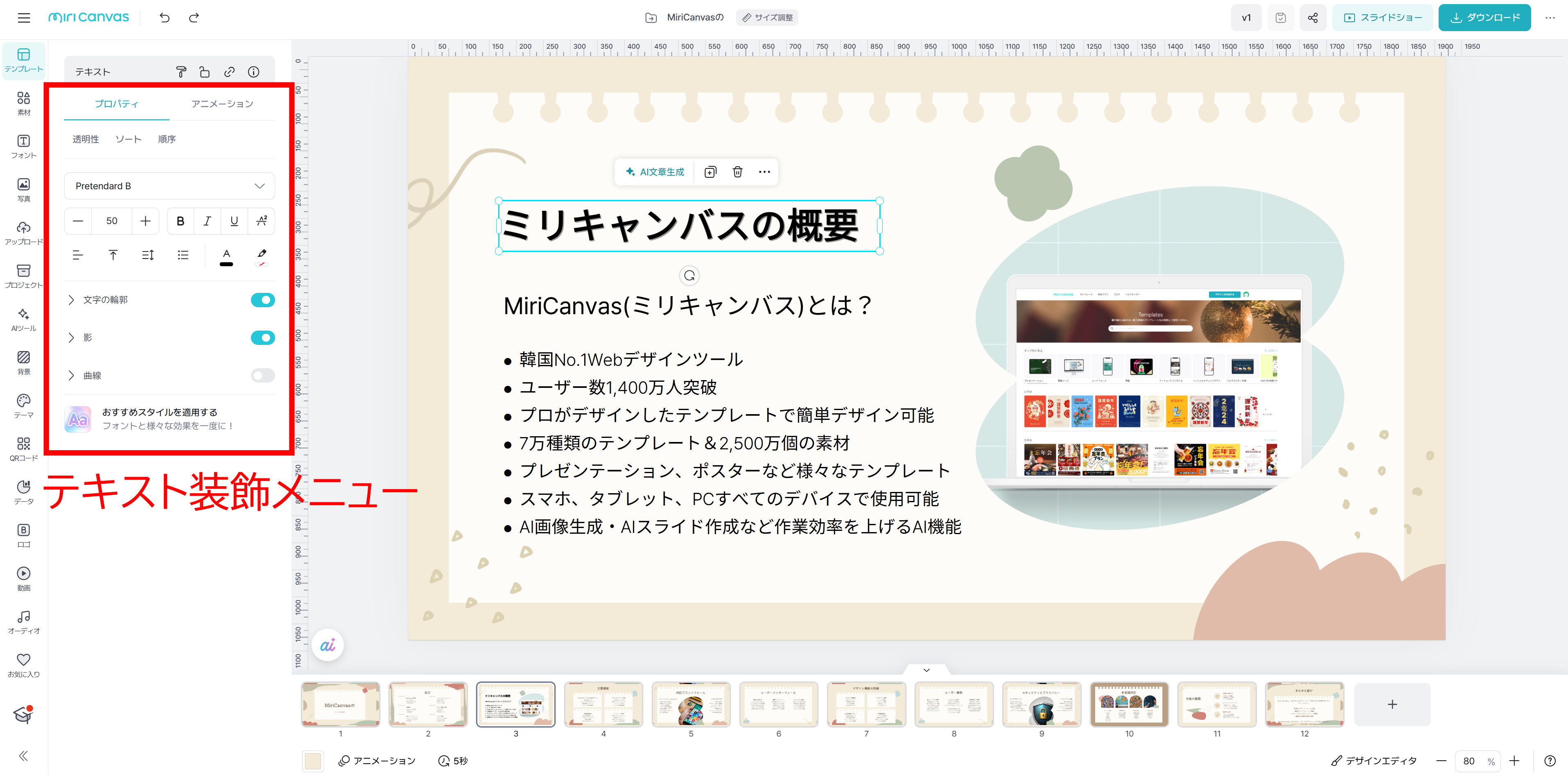This screenshot has width=1568, height=775.
Task: Click the page background color swatch
Action: (x=313, y=760)
